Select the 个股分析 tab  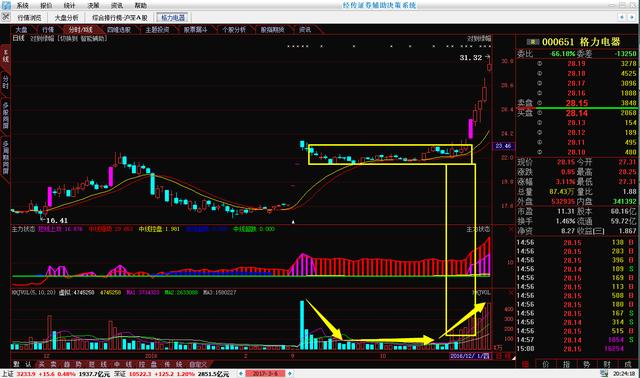[x=234, y=30]
